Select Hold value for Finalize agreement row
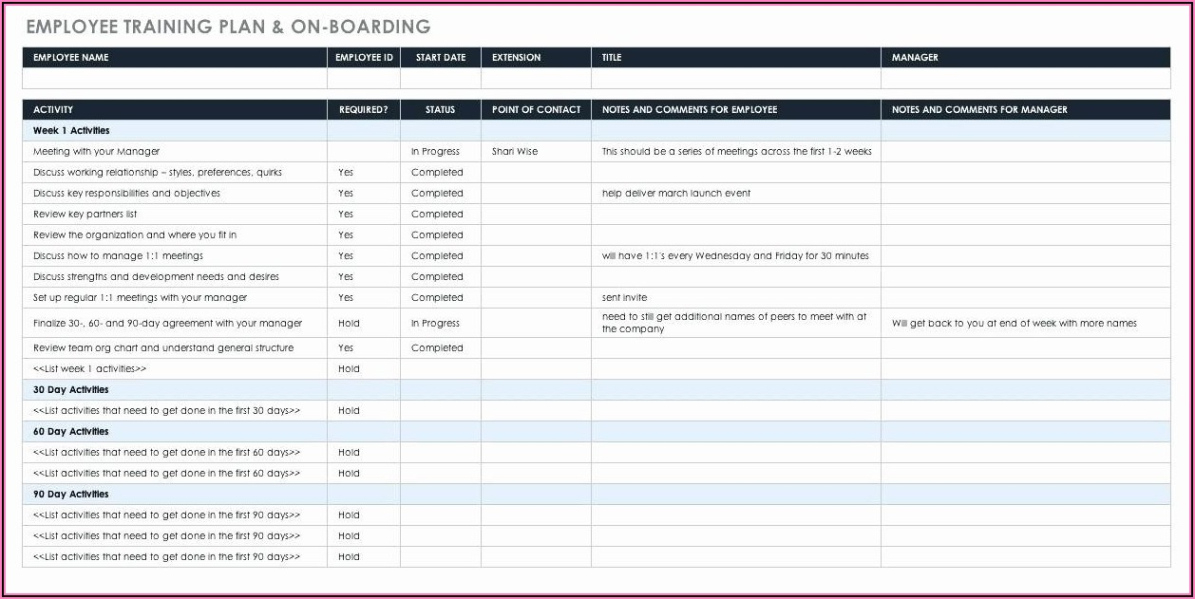1195x599 pixels. [x=364, y=323]
